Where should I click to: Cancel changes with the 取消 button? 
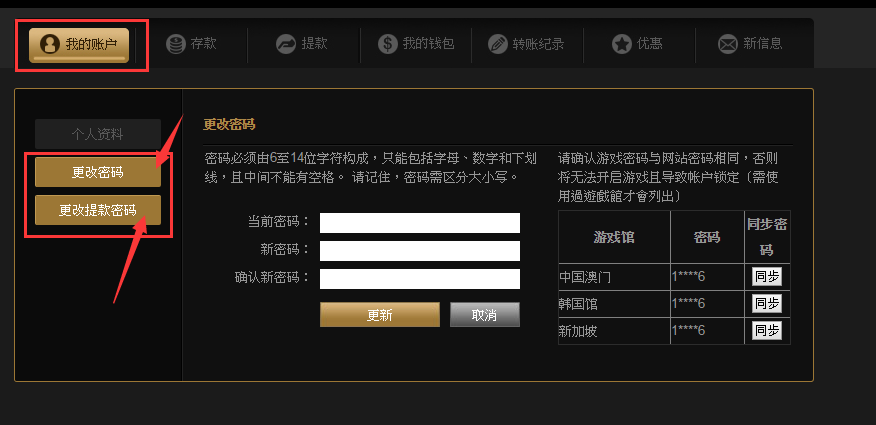(x=485, y=315)
